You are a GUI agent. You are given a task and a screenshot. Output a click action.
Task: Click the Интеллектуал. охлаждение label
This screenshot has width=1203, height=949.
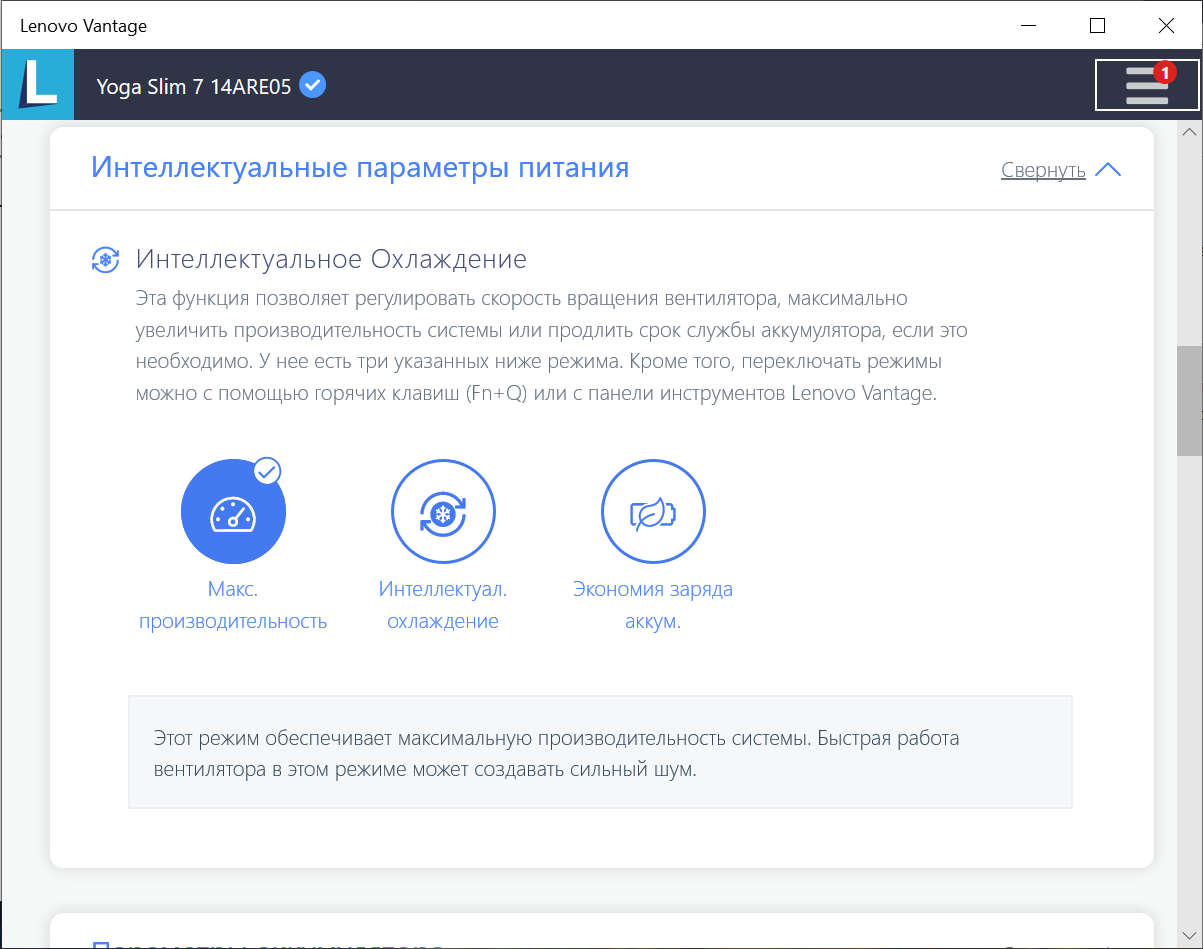(443, 605)
